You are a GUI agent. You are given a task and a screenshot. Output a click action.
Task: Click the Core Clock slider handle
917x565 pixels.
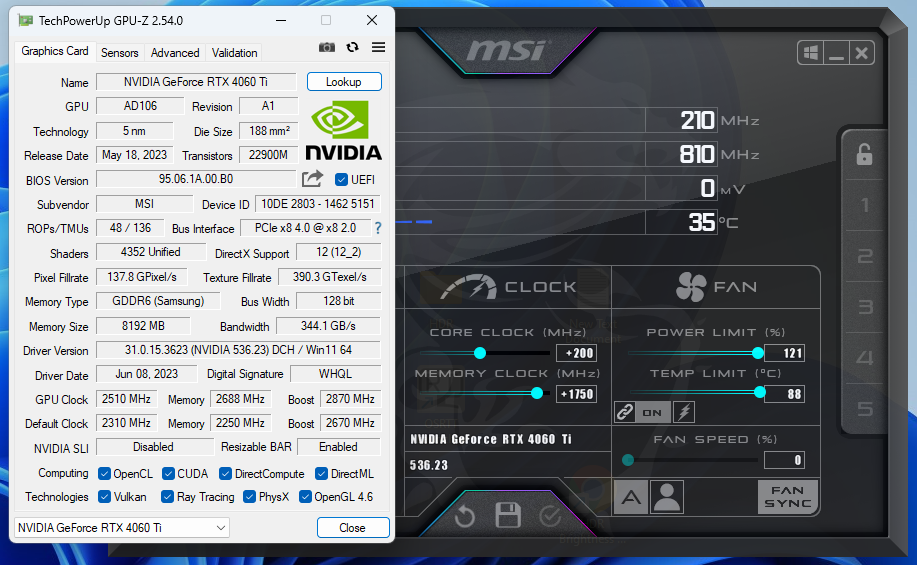pos(480,353)
